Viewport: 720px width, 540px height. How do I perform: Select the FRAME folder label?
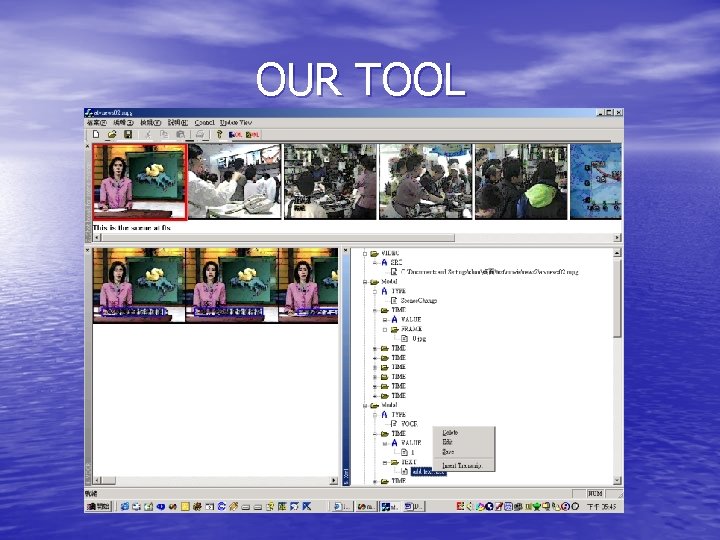coord(411,329)
